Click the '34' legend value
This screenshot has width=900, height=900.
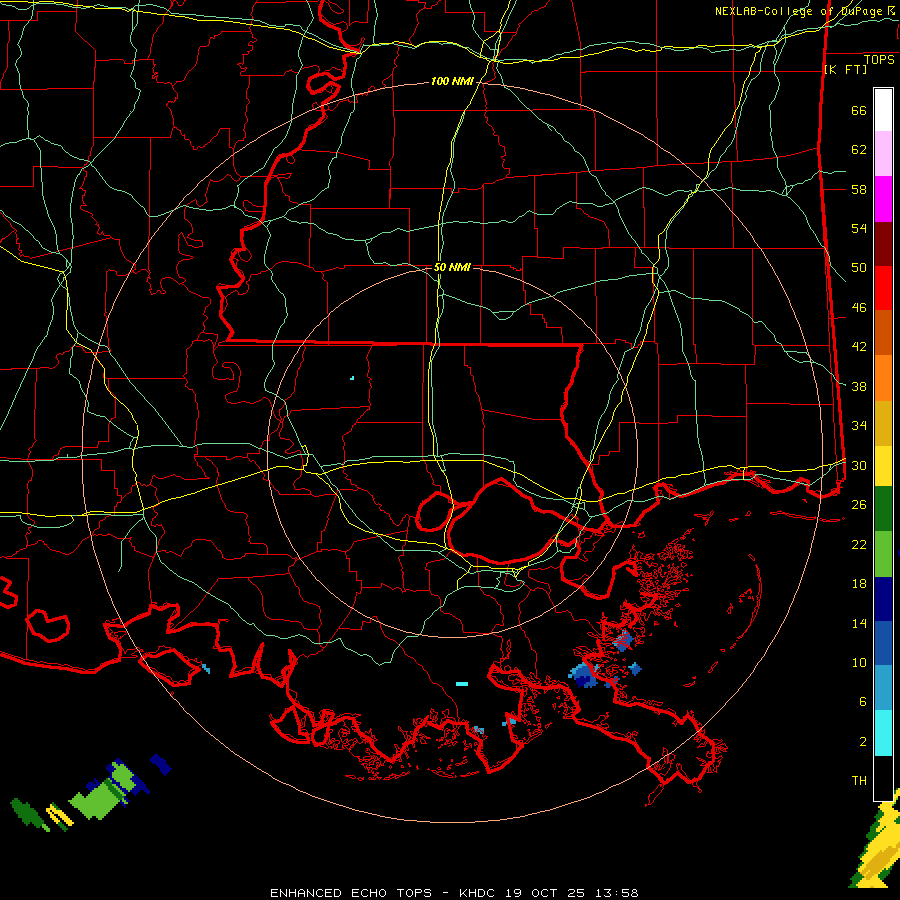click(x=859, y=426)
